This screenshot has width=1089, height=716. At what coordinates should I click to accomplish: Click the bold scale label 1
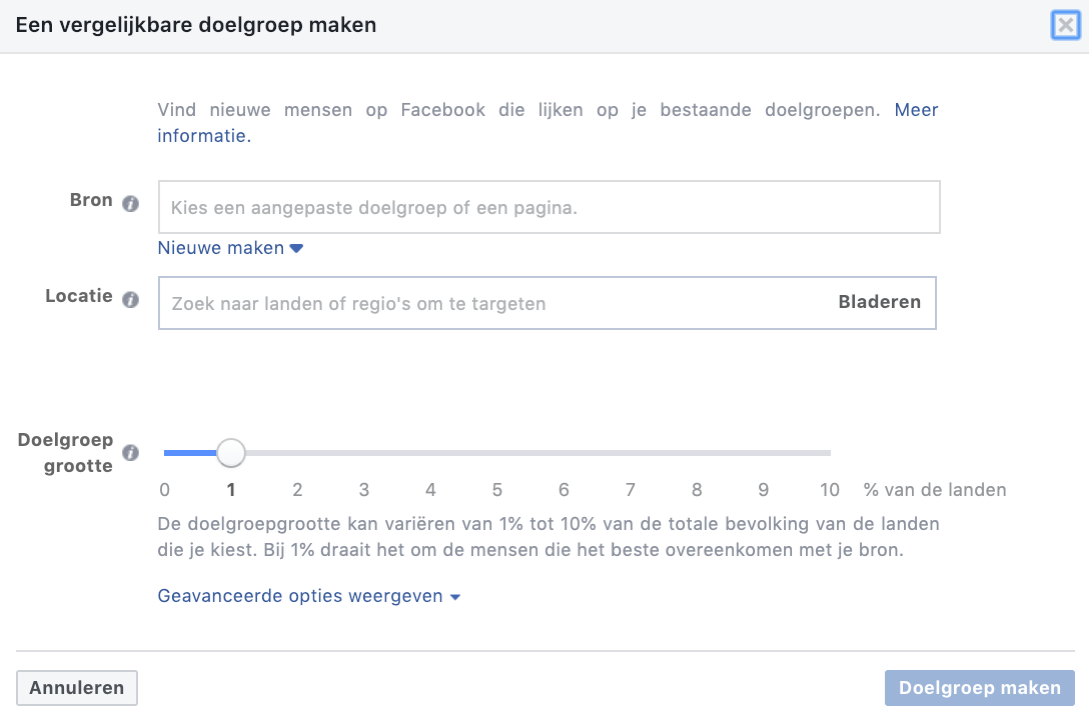231,490
